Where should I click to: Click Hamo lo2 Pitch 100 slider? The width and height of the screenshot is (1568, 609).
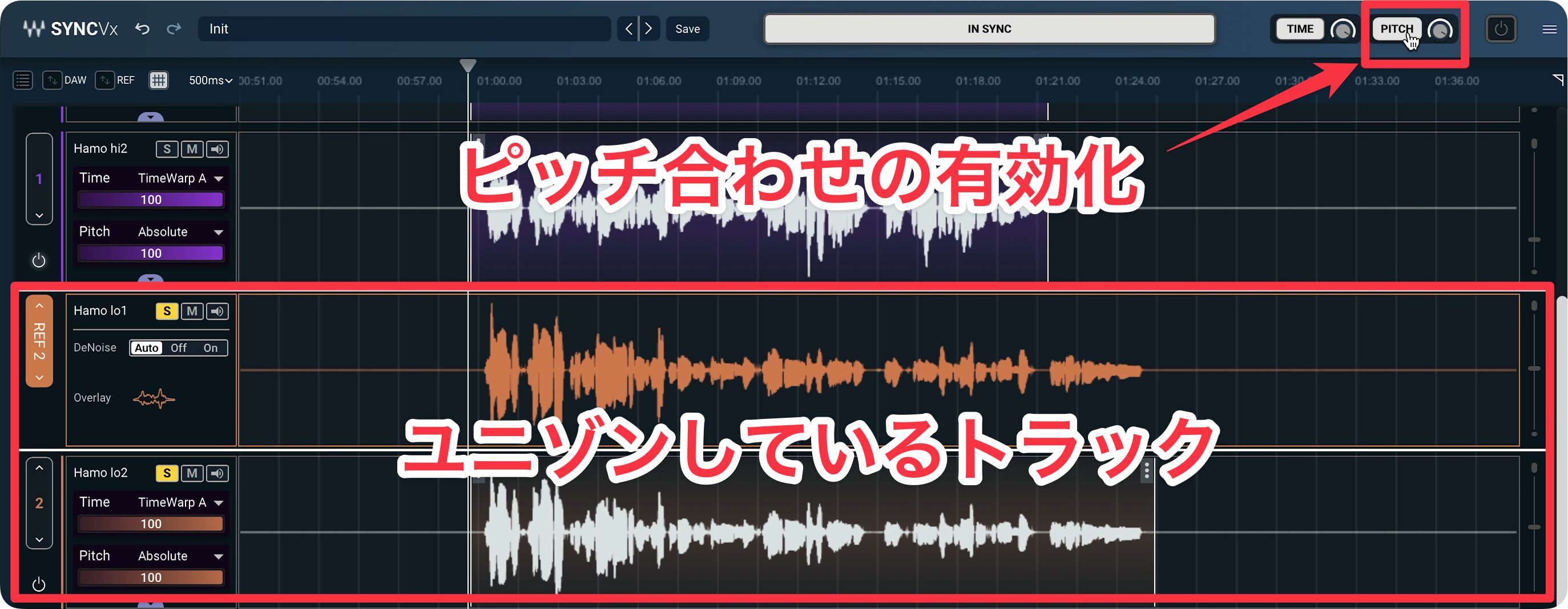point(151,578)
